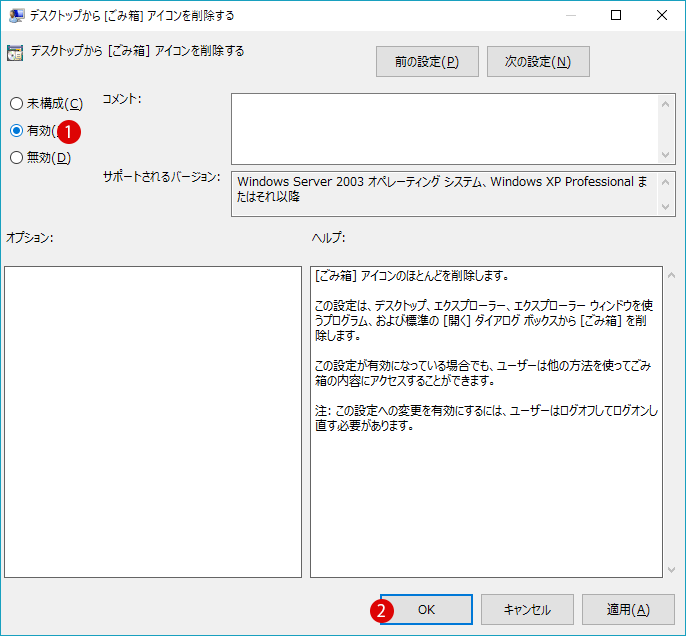The height and width of the screenshot is (636, 686).
Task: Click the 前の設定 button
Action: [x=427, y=62]
